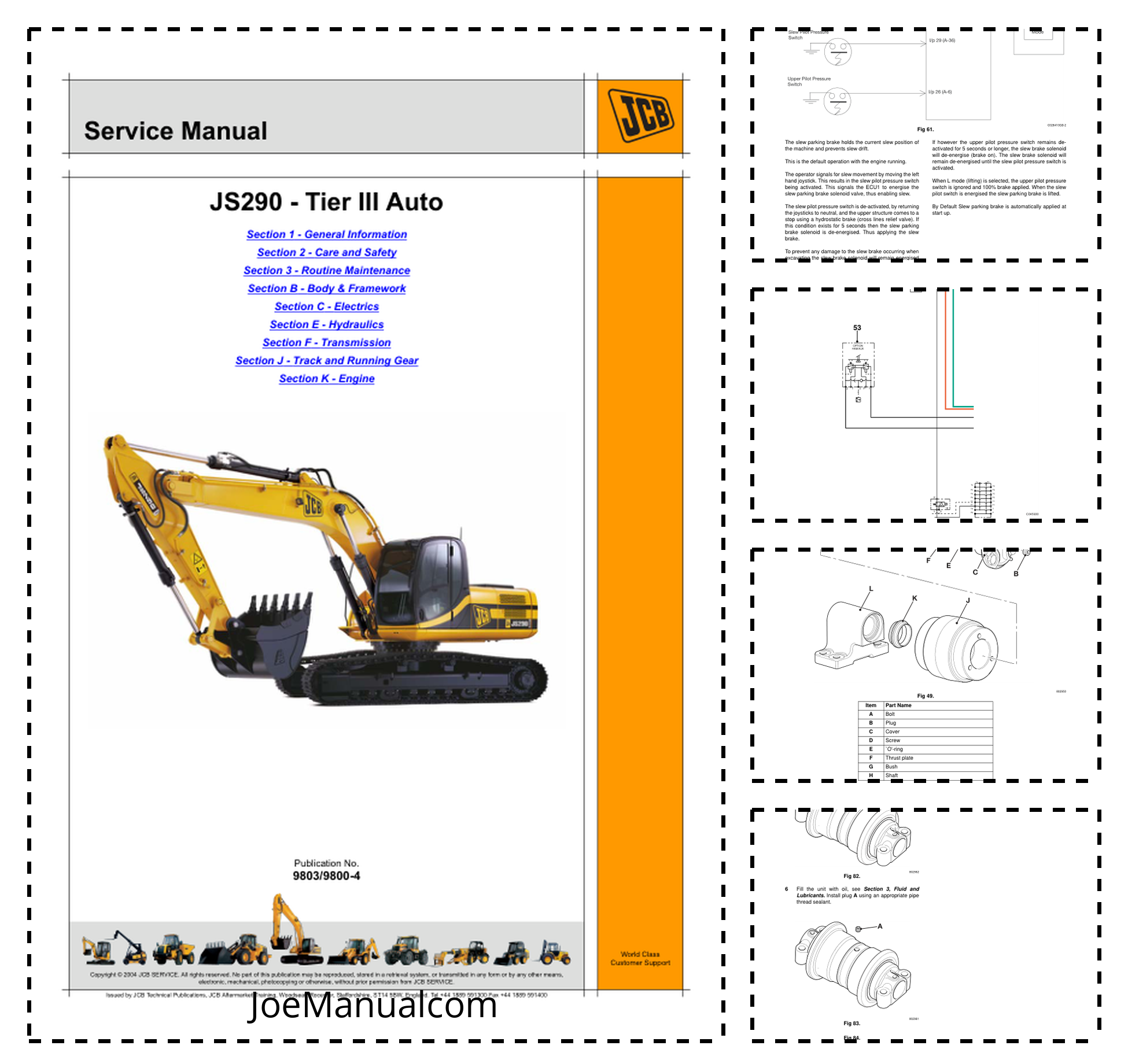Select the slew parking brake page preview
The image size is (1128, 1064).
[x=925, y=145]
